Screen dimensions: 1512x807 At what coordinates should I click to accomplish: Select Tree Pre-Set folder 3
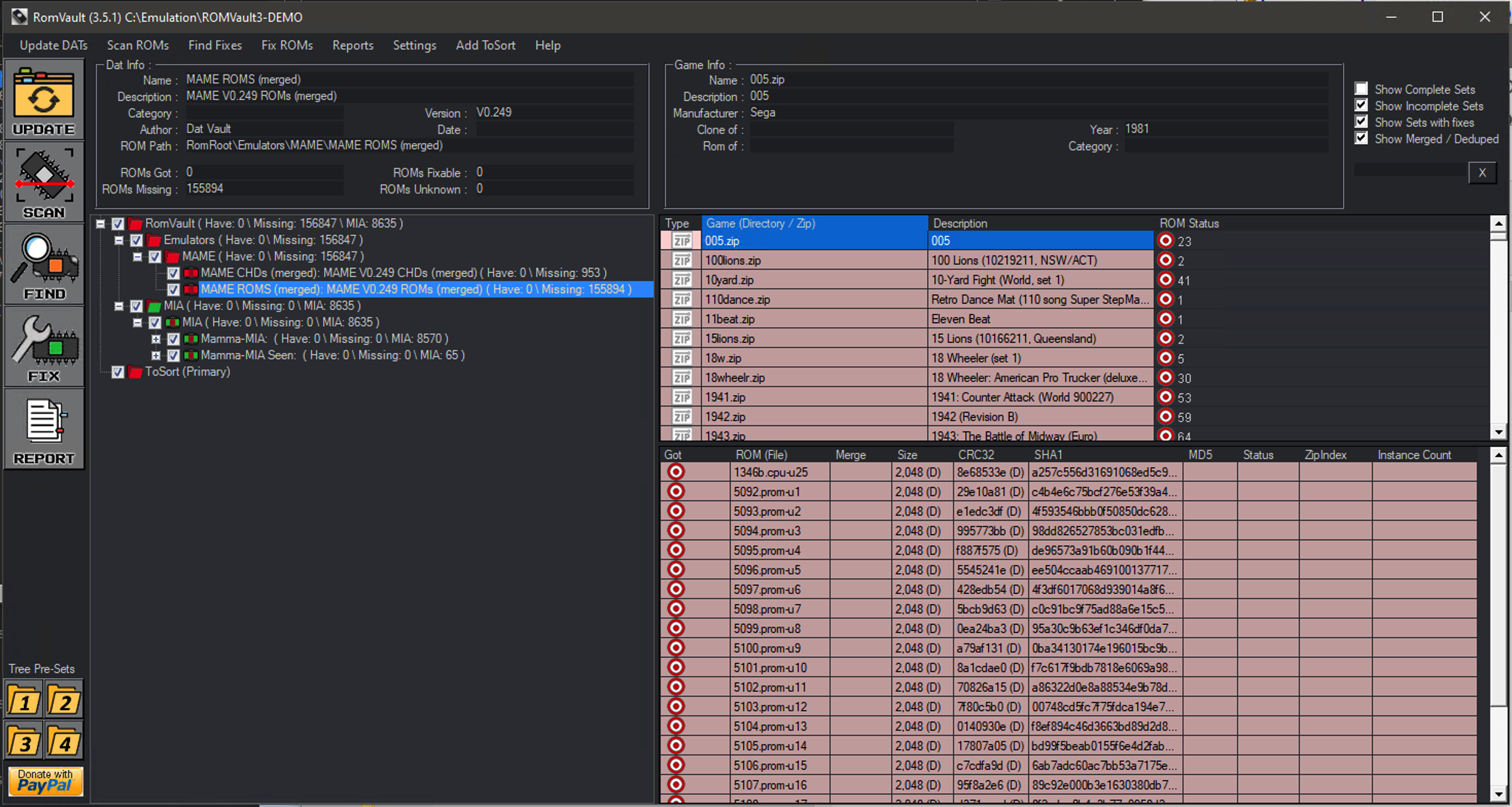click(24, 741)
